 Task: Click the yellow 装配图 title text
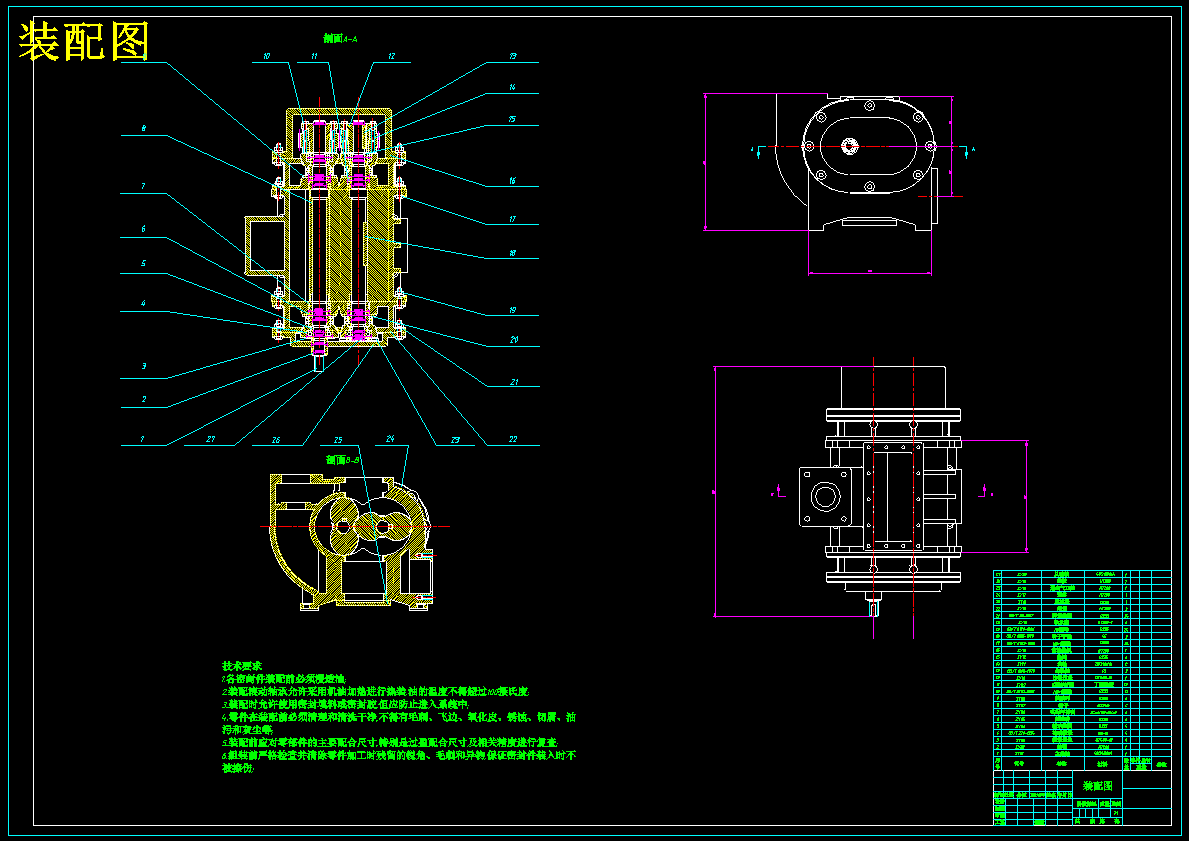tap(83, 41)
